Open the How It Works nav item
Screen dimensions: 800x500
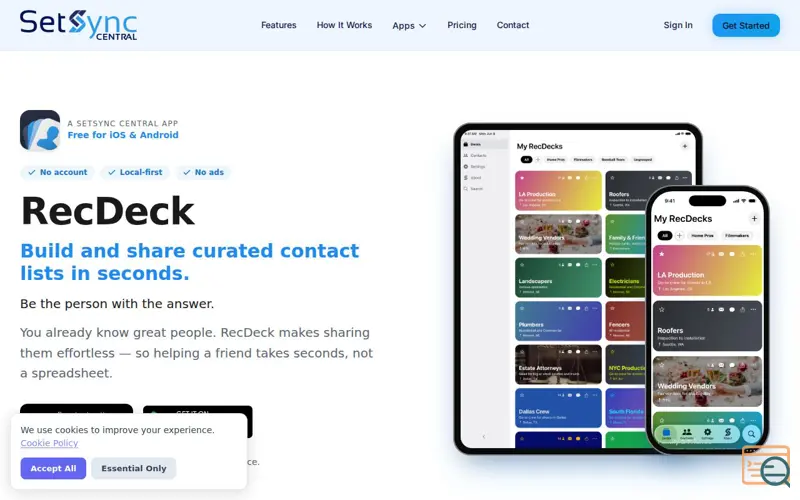(344, 25)
